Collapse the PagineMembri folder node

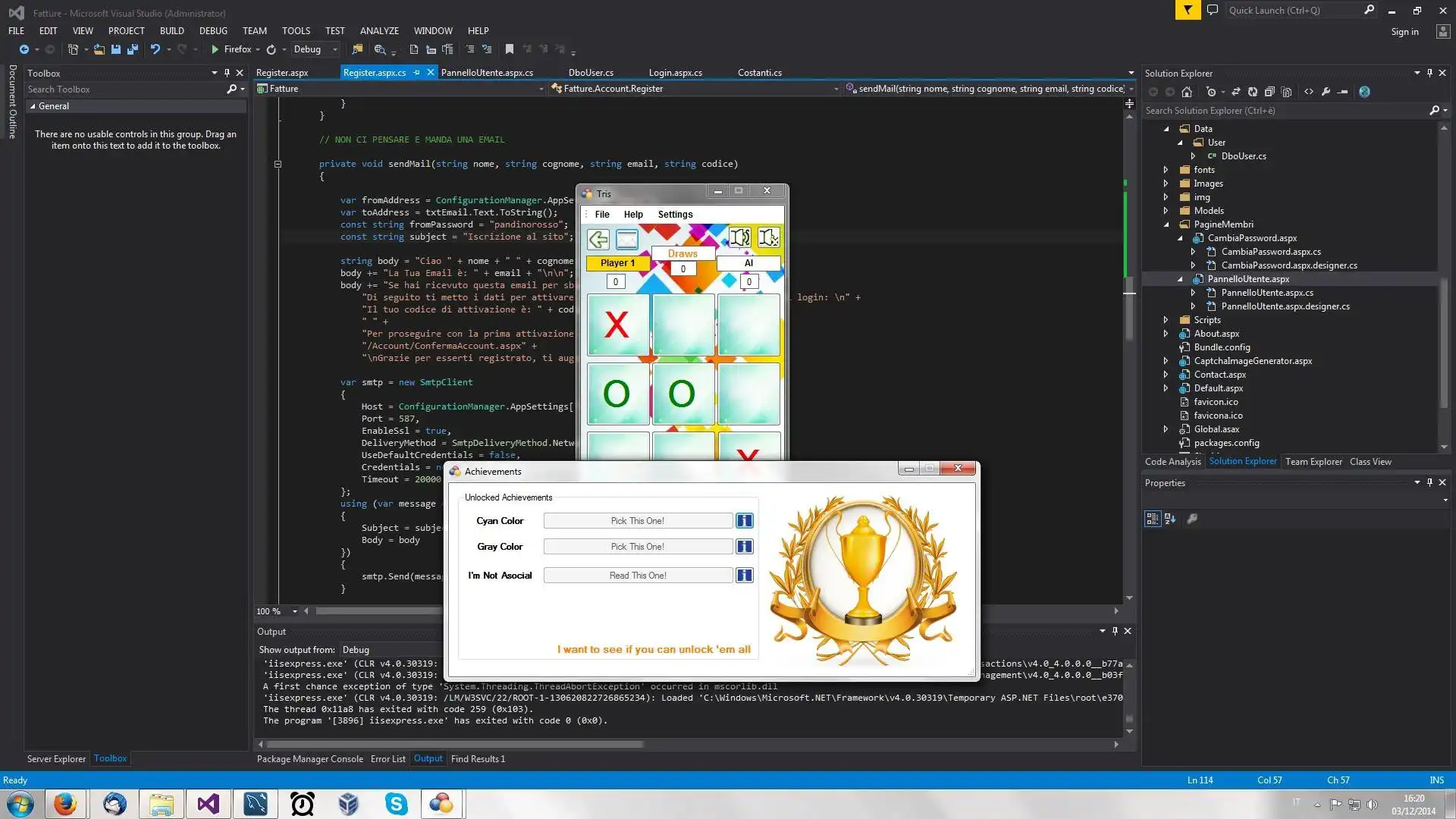pos(1166,224)
